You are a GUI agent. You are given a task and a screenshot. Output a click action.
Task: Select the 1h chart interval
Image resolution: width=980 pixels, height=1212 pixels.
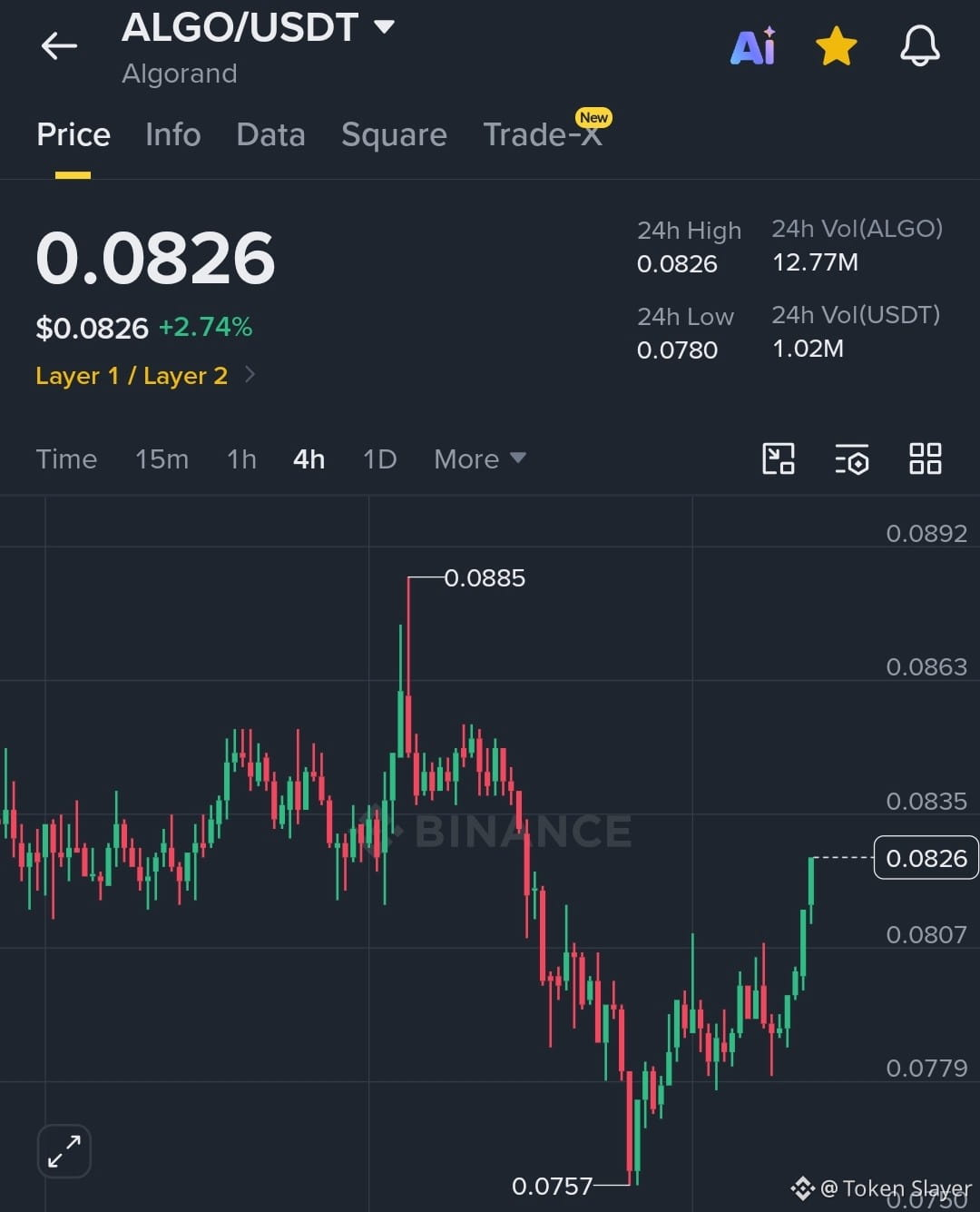click(x=241, y=459)
